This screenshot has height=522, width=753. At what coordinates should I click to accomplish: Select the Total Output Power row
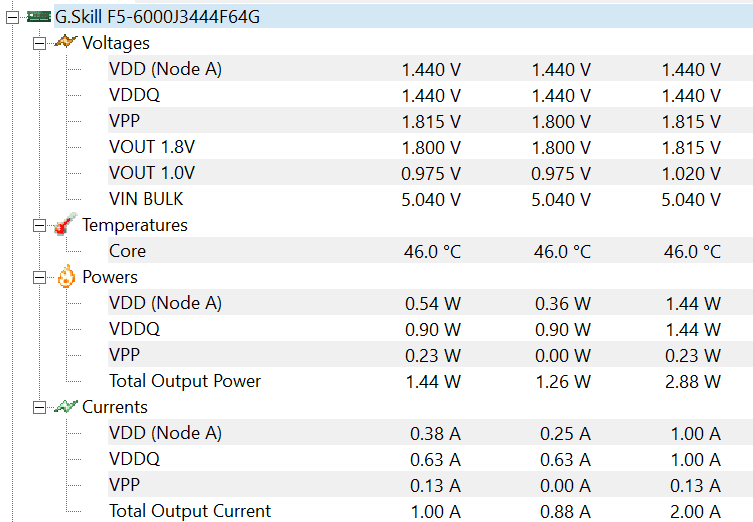coord(430,381)
